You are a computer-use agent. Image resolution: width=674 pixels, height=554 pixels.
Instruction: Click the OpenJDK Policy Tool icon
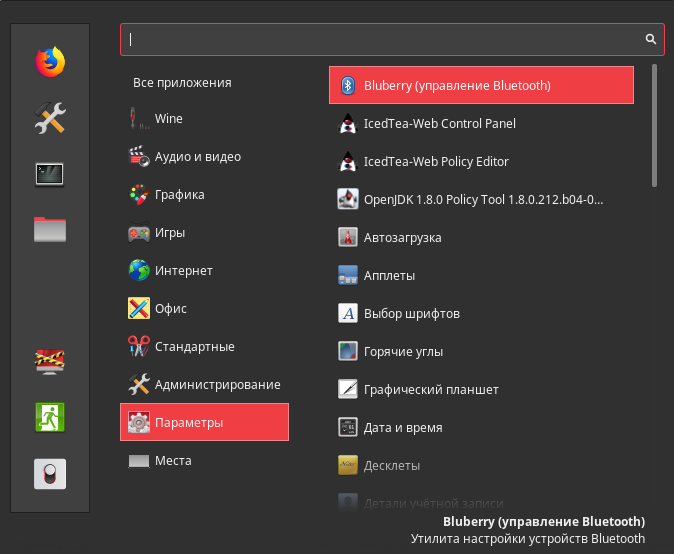pos(348,199)
